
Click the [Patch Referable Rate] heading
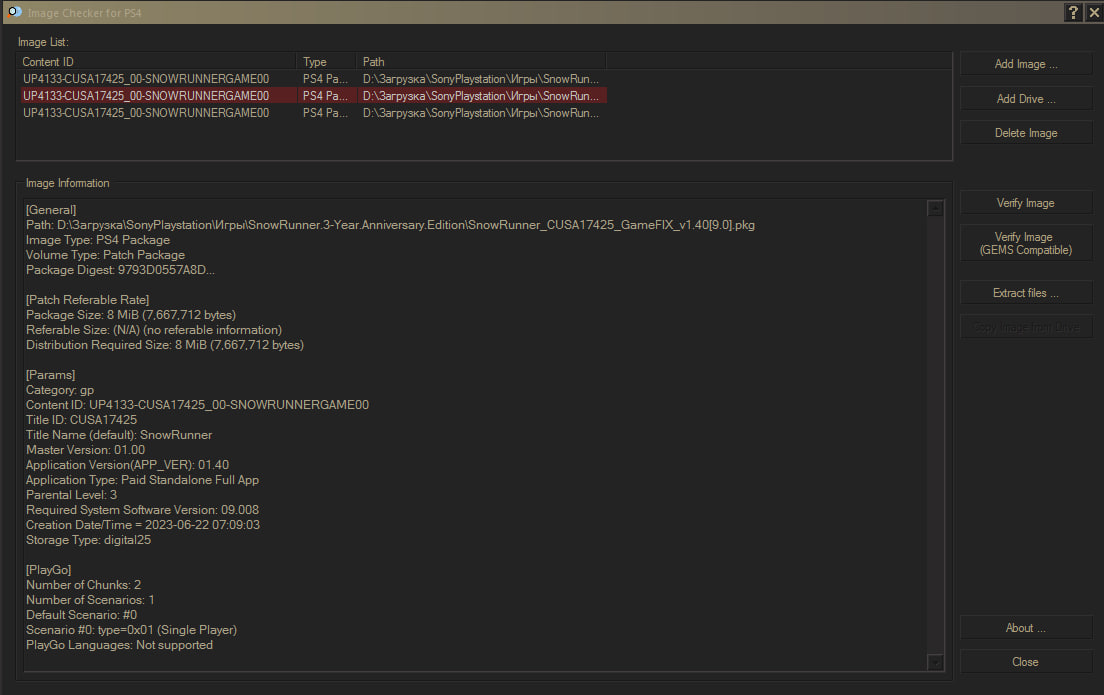[x=87, y=300]
